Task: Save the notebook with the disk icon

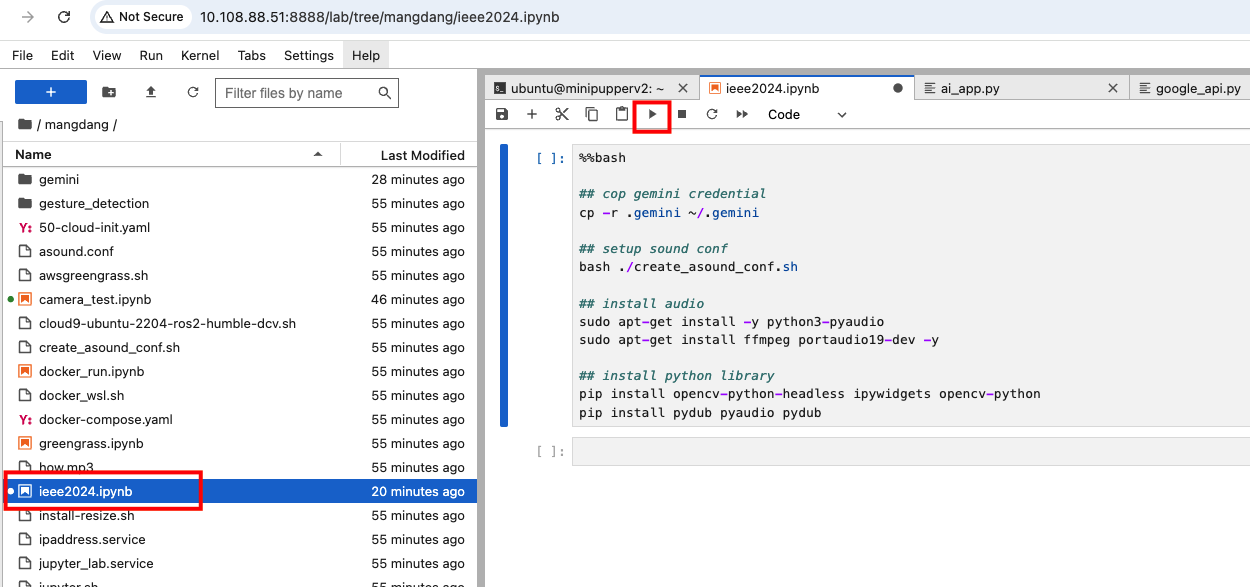Action: (502, 115)
